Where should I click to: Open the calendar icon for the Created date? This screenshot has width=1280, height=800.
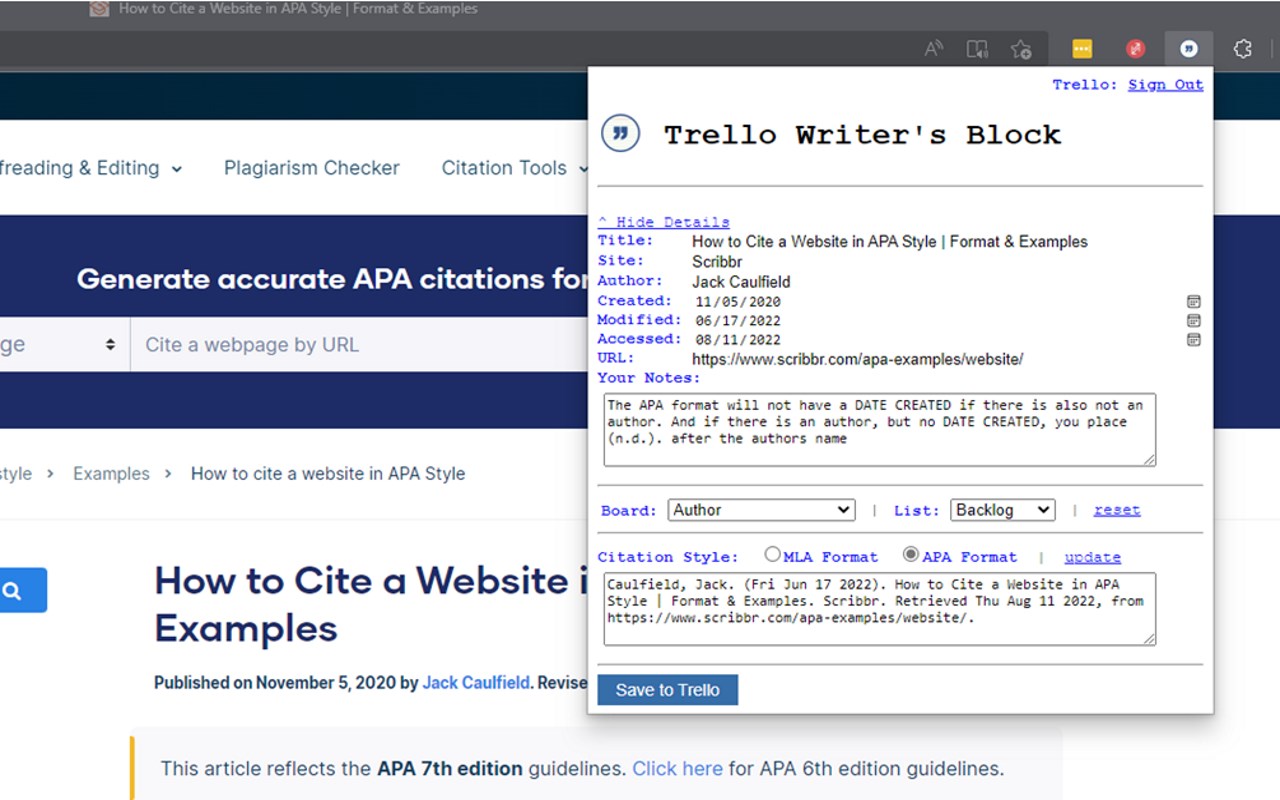pyautogui.click(x=1193, y=301)
